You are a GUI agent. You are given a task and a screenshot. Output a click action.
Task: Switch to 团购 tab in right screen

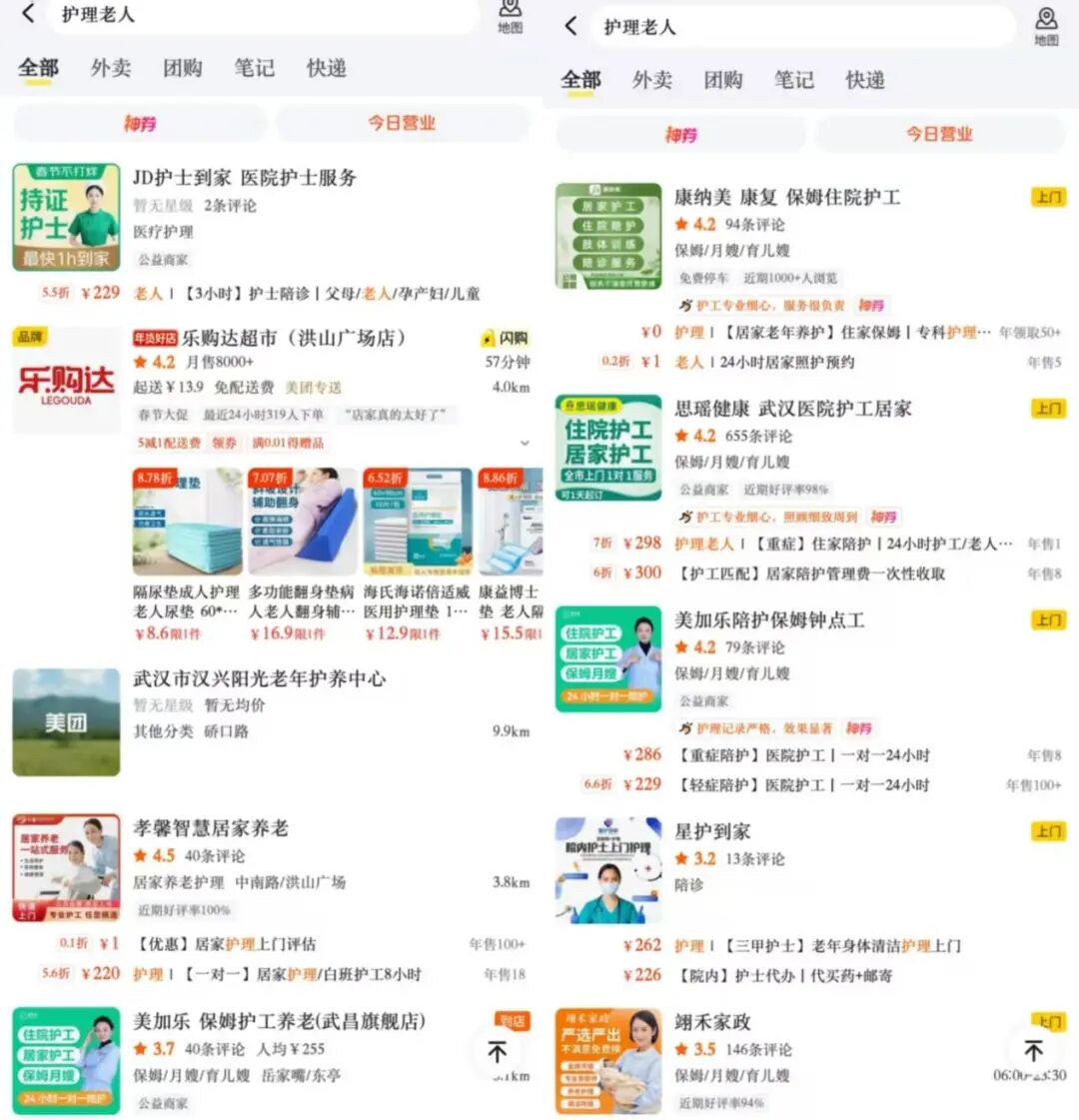point(723,80)
